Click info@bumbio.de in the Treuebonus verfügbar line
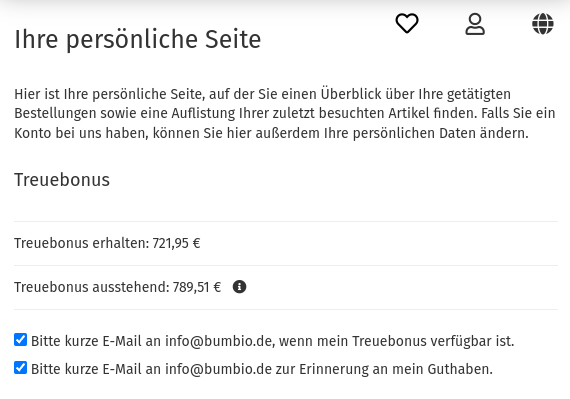This screenshot has height=399, width=570. [x=220, y=341]
